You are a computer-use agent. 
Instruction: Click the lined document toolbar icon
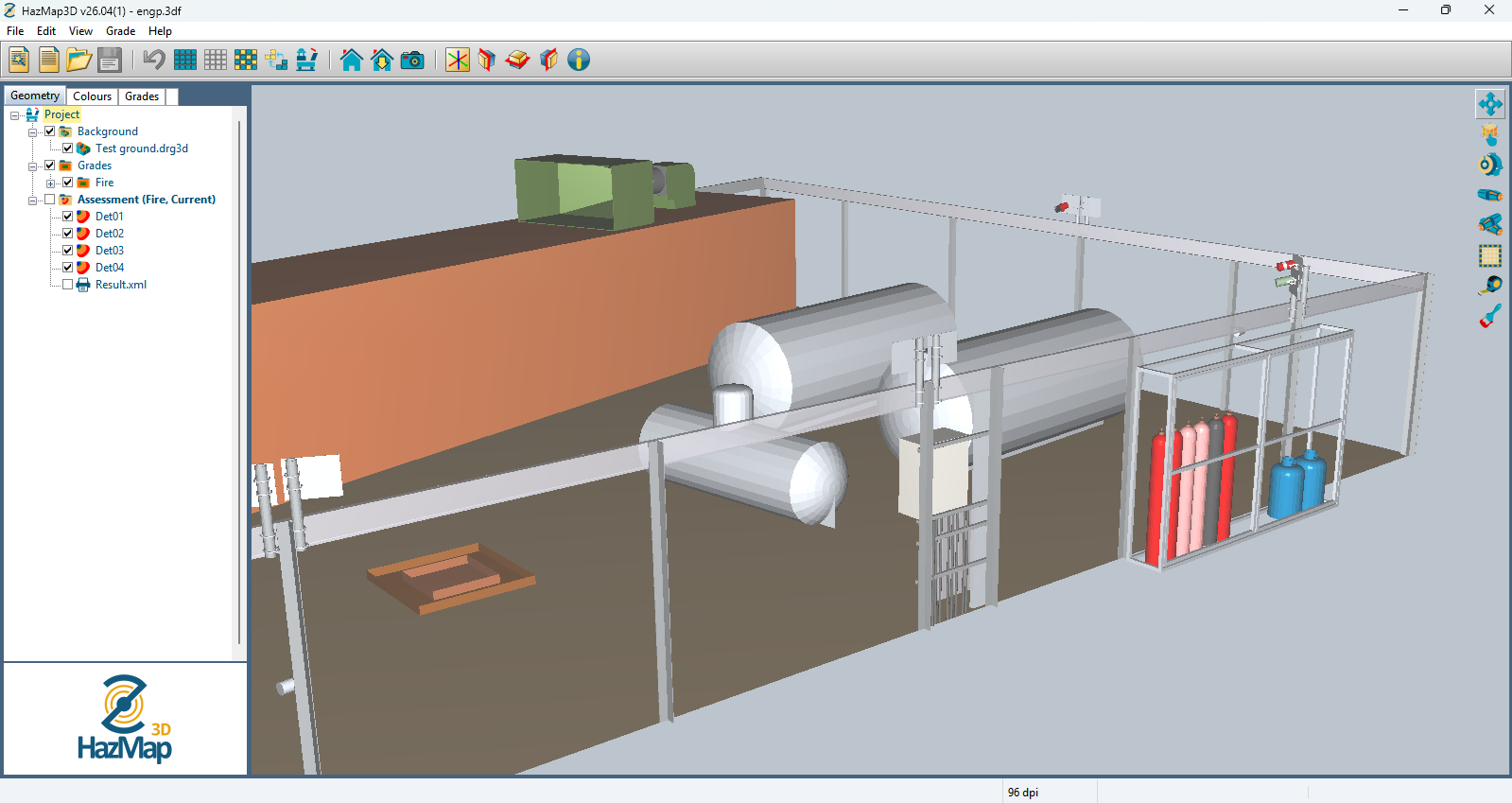point(49,60)
